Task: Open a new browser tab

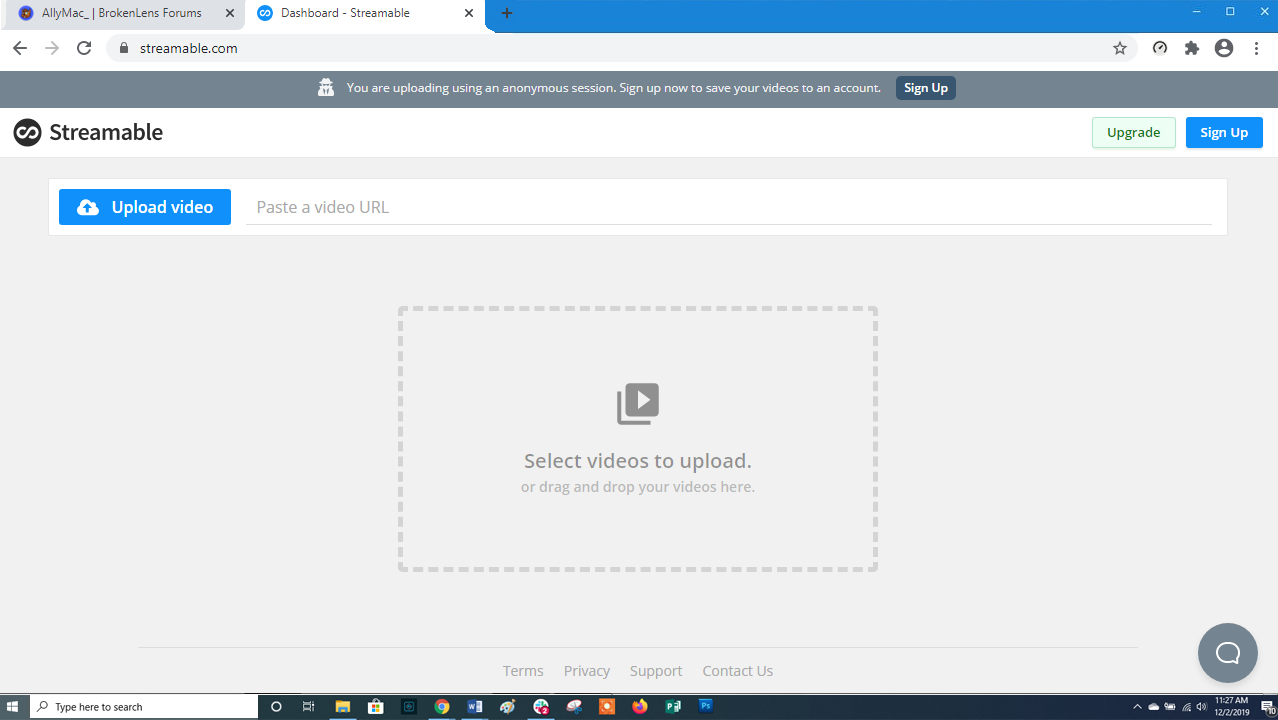Action: (507, 13)
